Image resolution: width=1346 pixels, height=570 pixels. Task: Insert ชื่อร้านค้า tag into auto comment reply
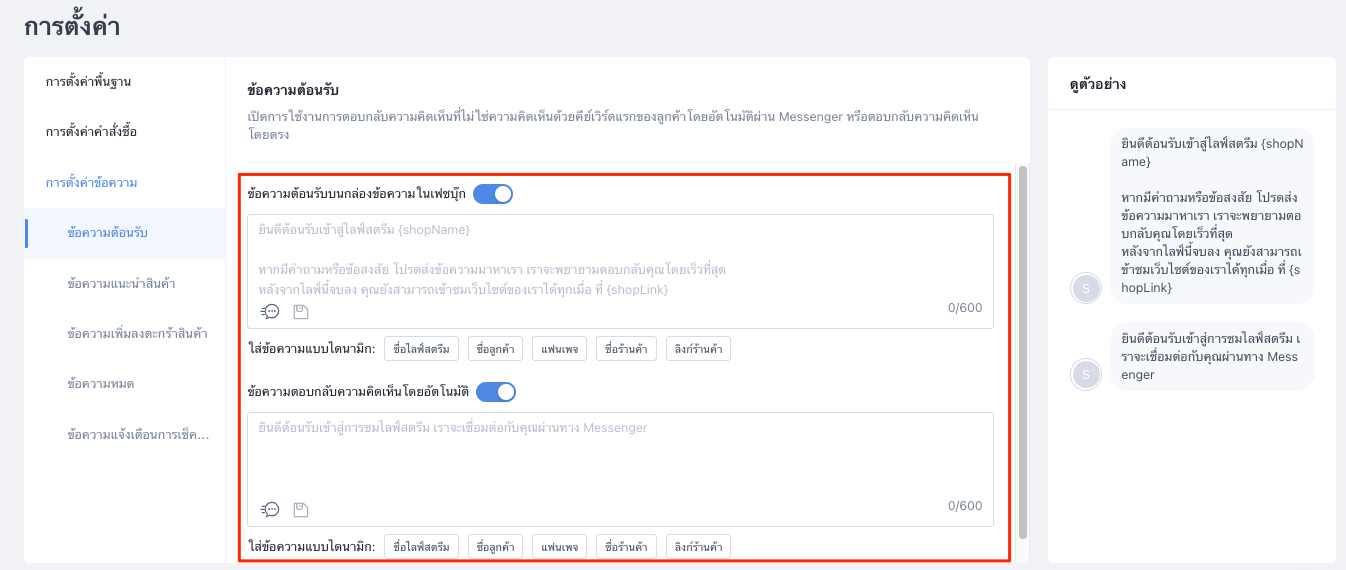[626, 547]
